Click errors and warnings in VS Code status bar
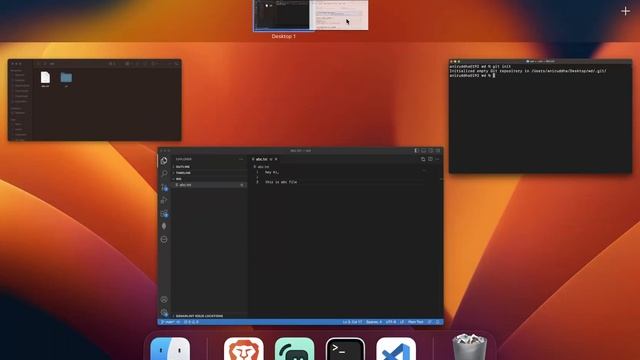The width and height of the screenshot is (640, 360). 191,322
